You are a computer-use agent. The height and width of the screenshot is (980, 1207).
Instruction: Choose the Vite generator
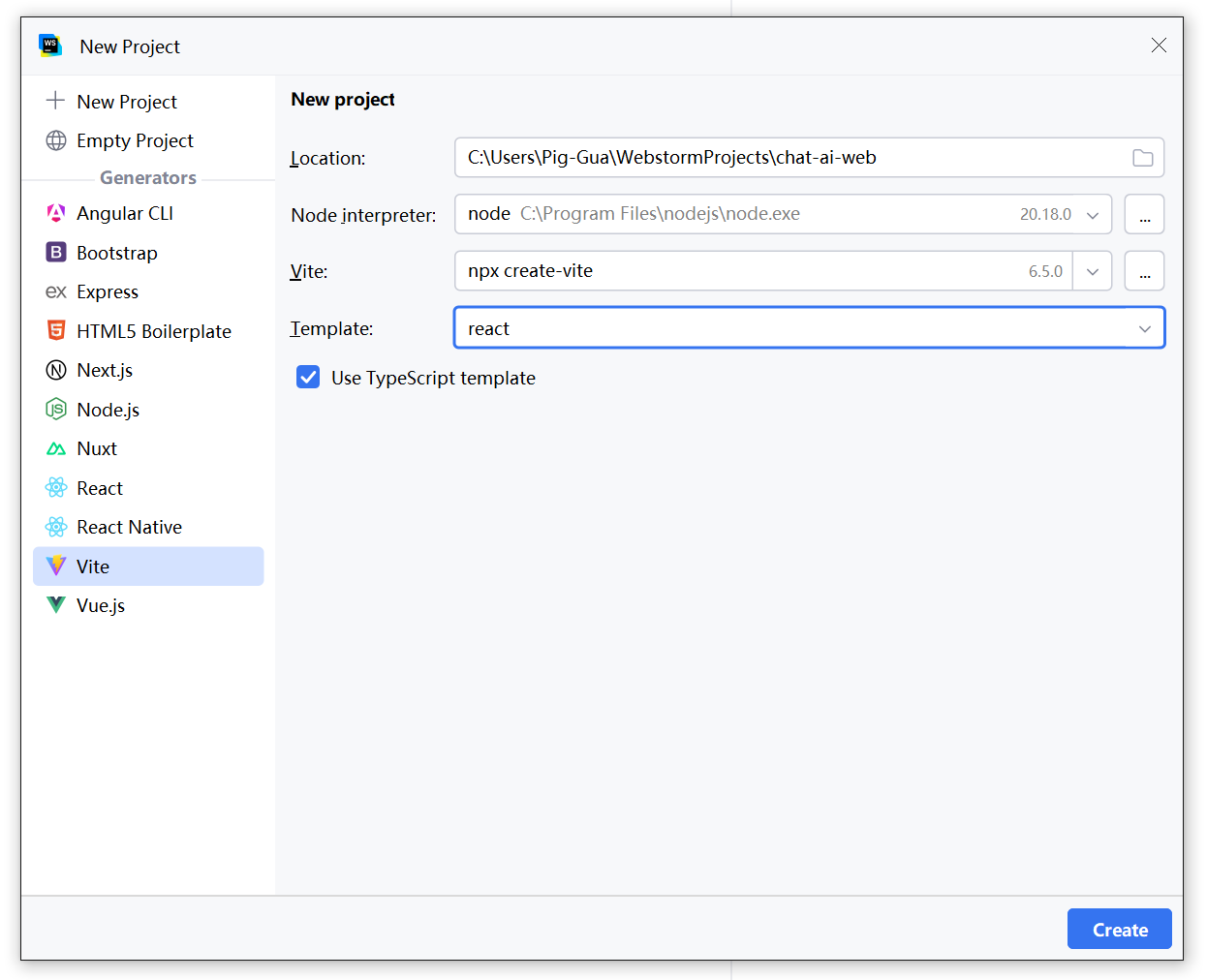pyautogui.click(x=148, y=567)
